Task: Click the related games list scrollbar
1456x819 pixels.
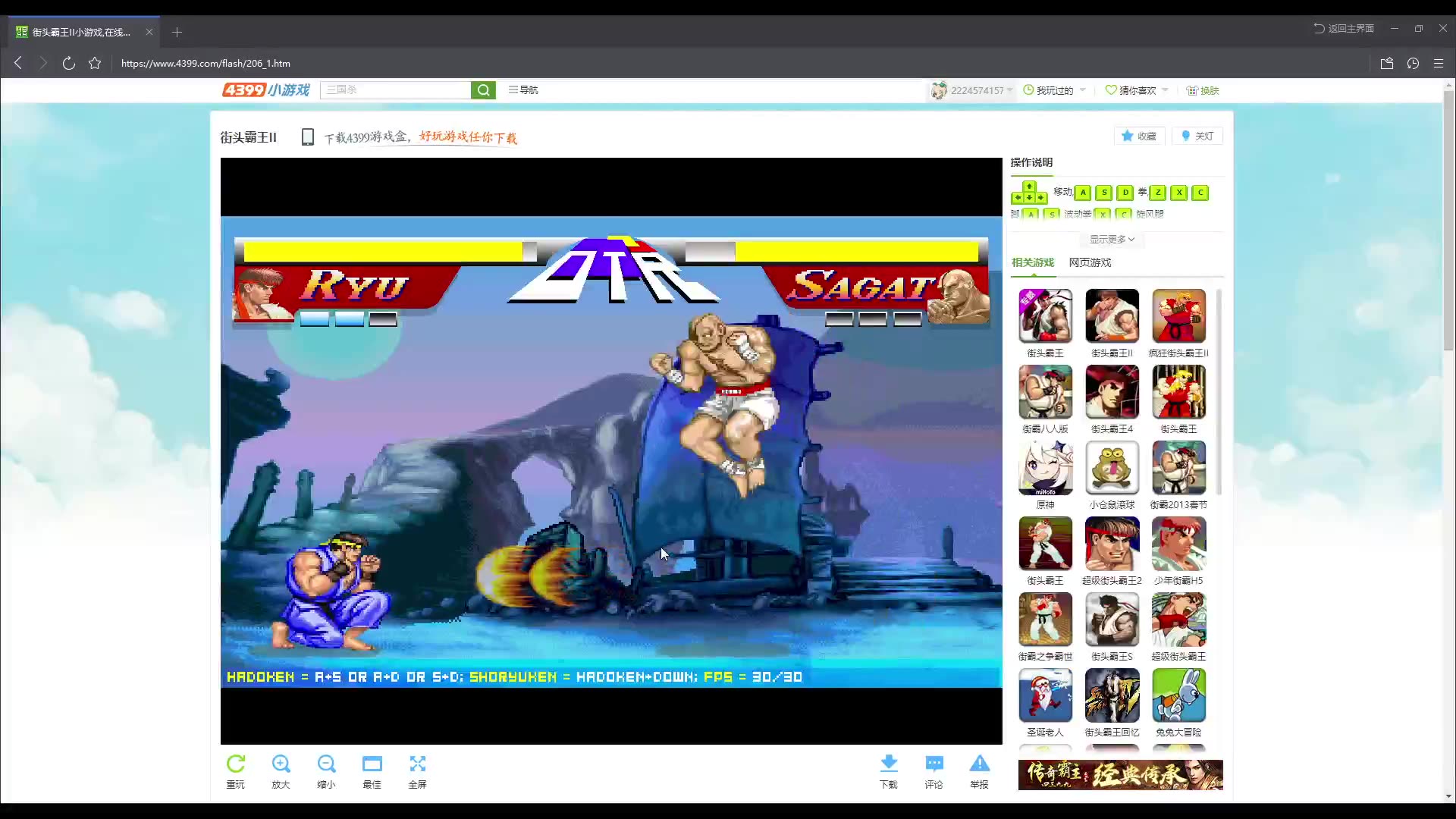Action: pos(1219,391)
